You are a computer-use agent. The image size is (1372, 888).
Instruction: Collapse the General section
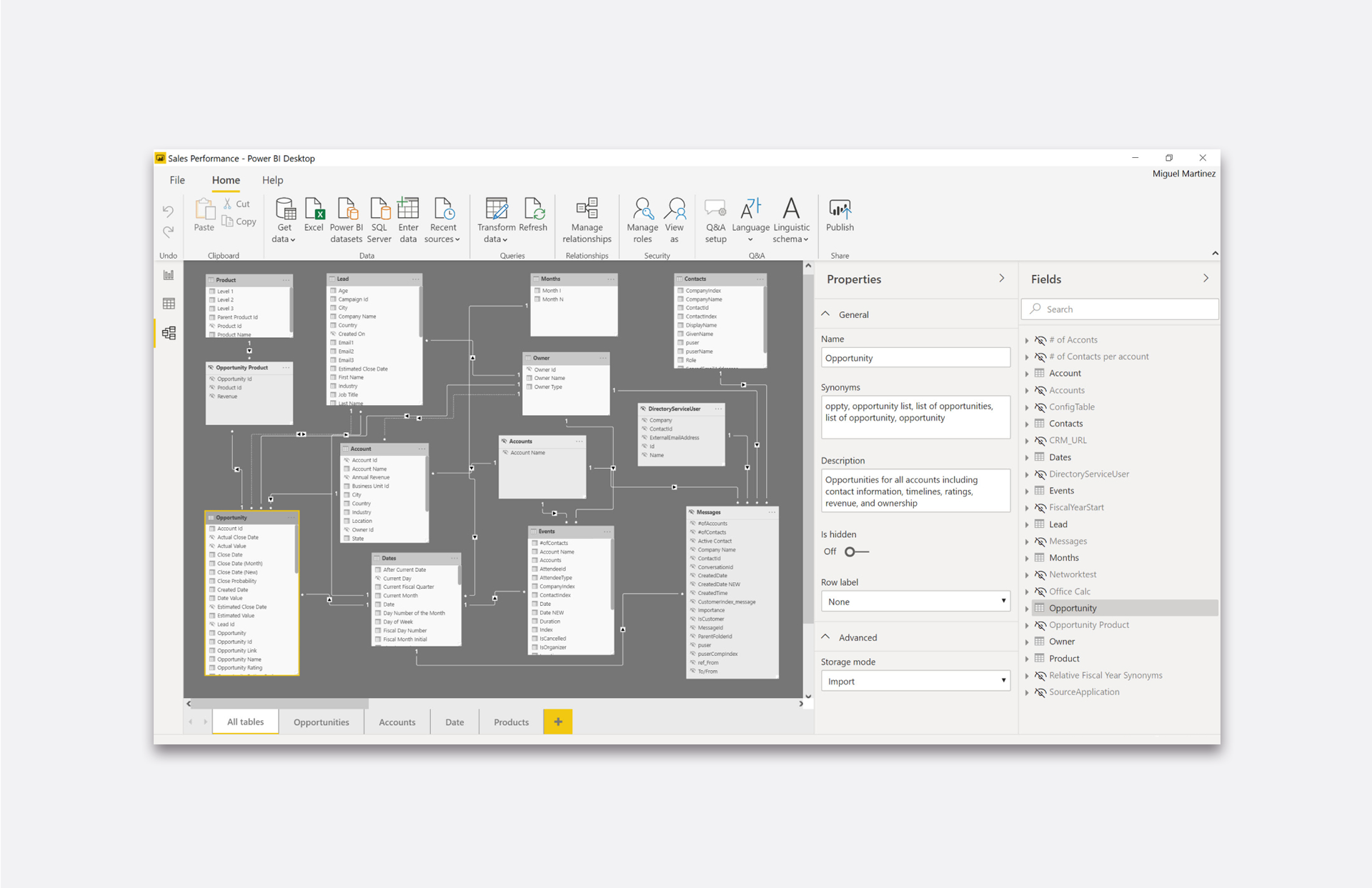tap(826, 314)
